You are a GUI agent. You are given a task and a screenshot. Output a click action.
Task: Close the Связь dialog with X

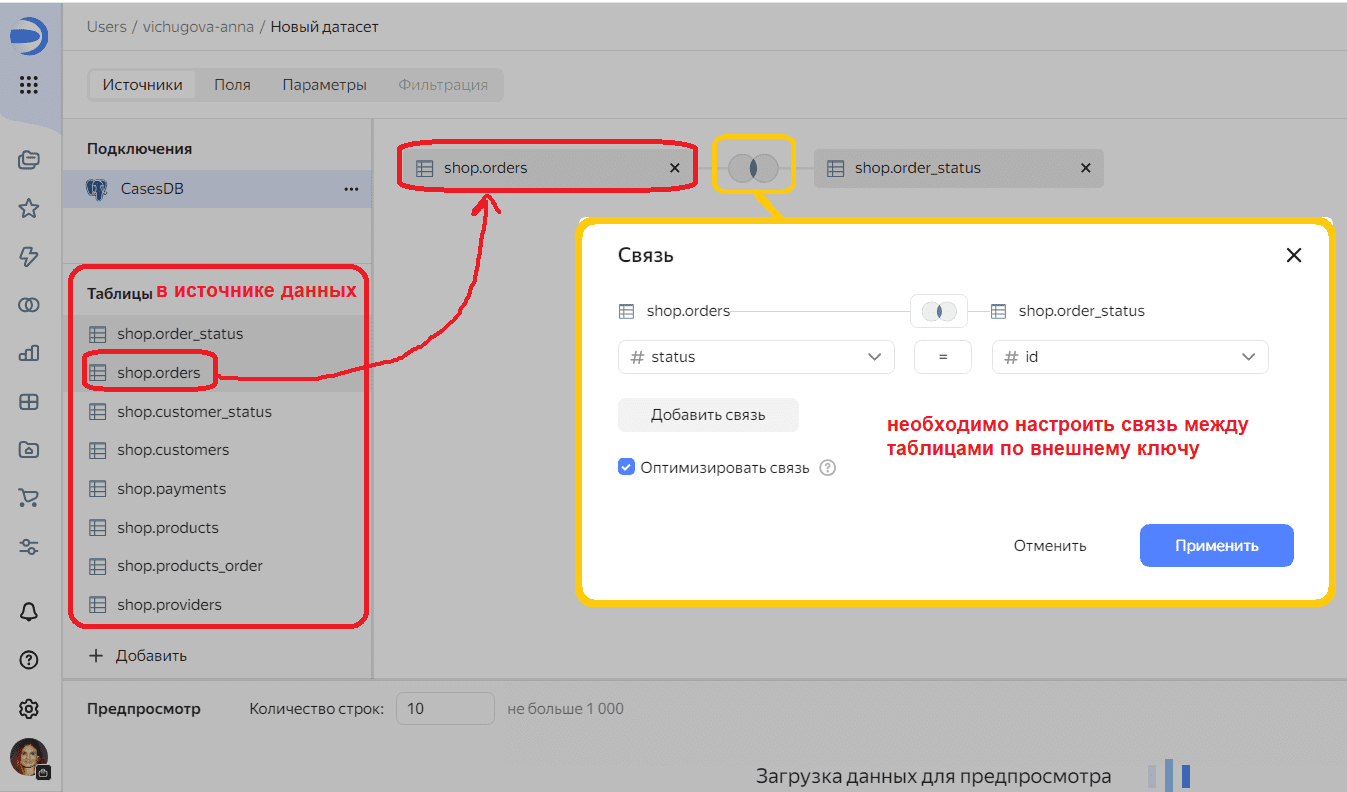[1294, 255]
